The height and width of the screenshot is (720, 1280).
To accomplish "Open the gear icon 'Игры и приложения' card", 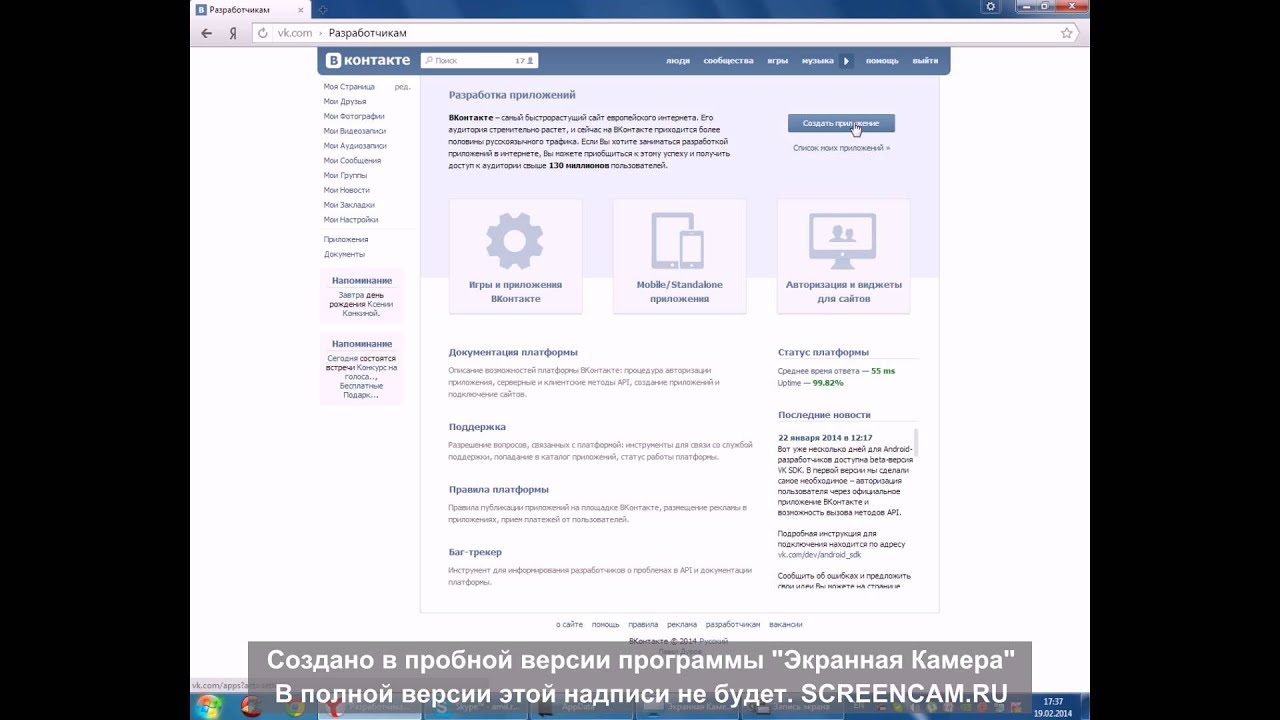I will point(515,240).
